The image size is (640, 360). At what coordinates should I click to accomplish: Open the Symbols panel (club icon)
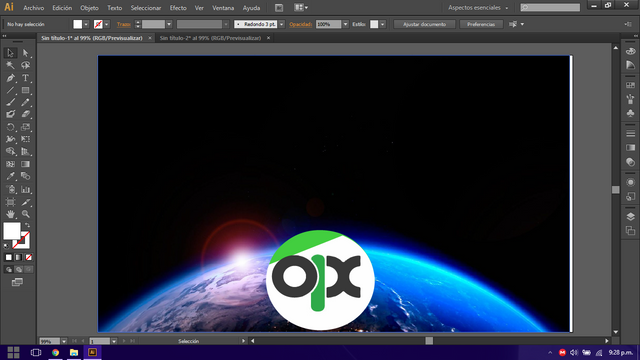coord(630,113)
